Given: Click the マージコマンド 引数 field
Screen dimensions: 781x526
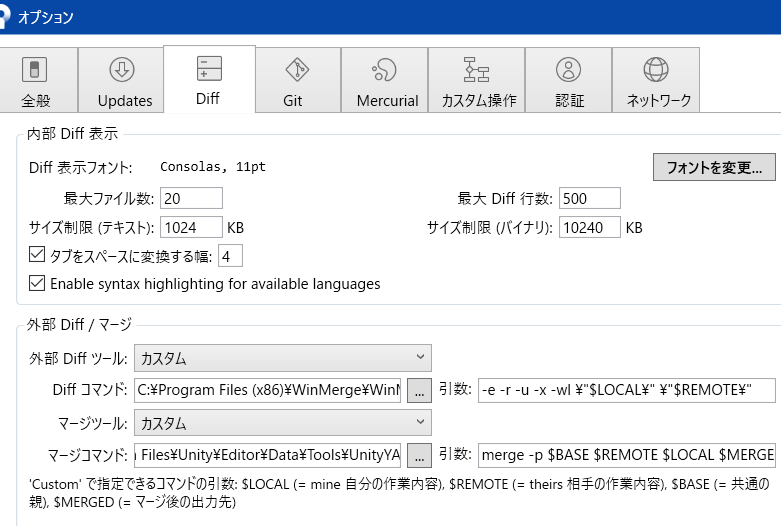Looking at the screenshot, I should 627,455.
